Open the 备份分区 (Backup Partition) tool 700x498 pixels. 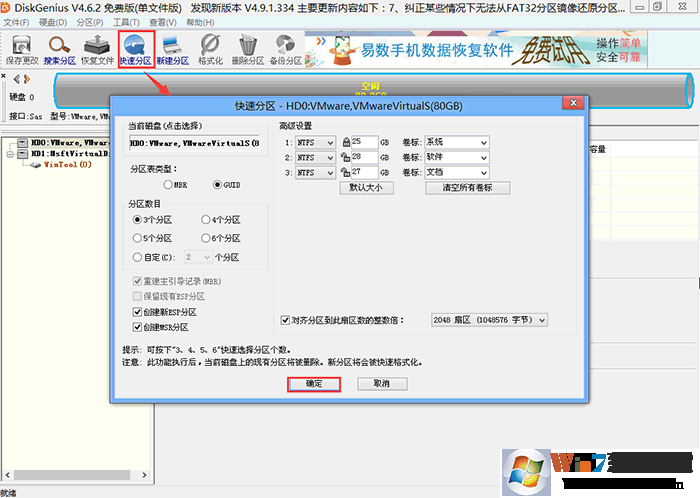click(x=285, y=48)
